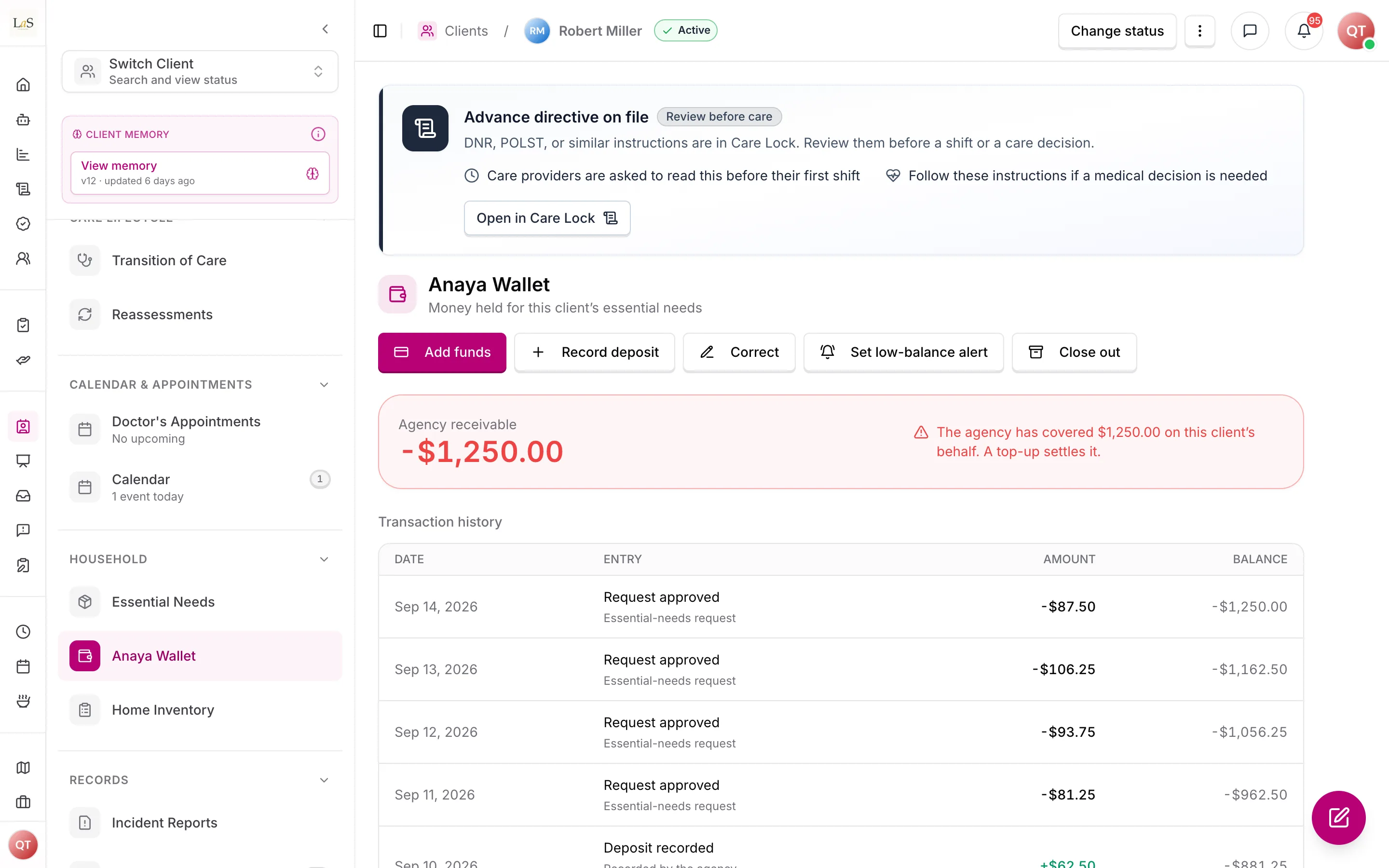Screen dimensions: 1389x868
Task: Click the Change status button
Action: pyautogui.click(x=1117, y=30)
